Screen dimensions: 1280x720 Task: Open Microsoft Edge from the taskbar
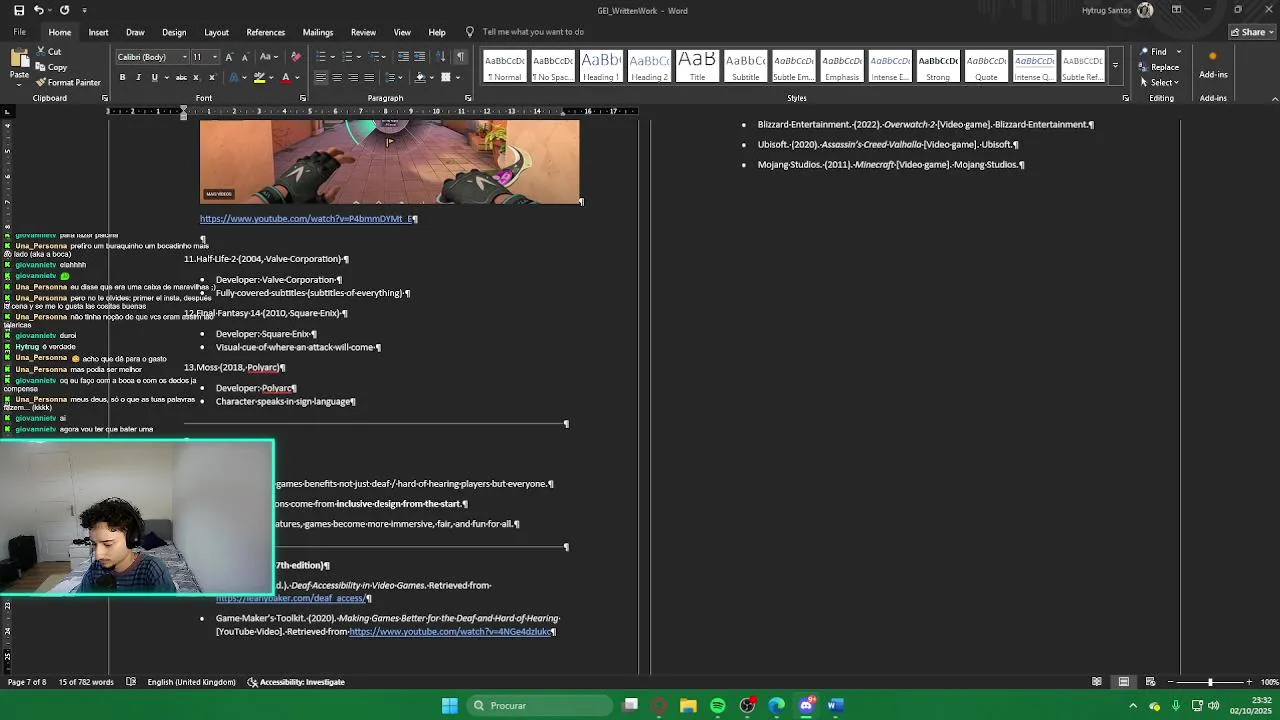pos(777,706)
